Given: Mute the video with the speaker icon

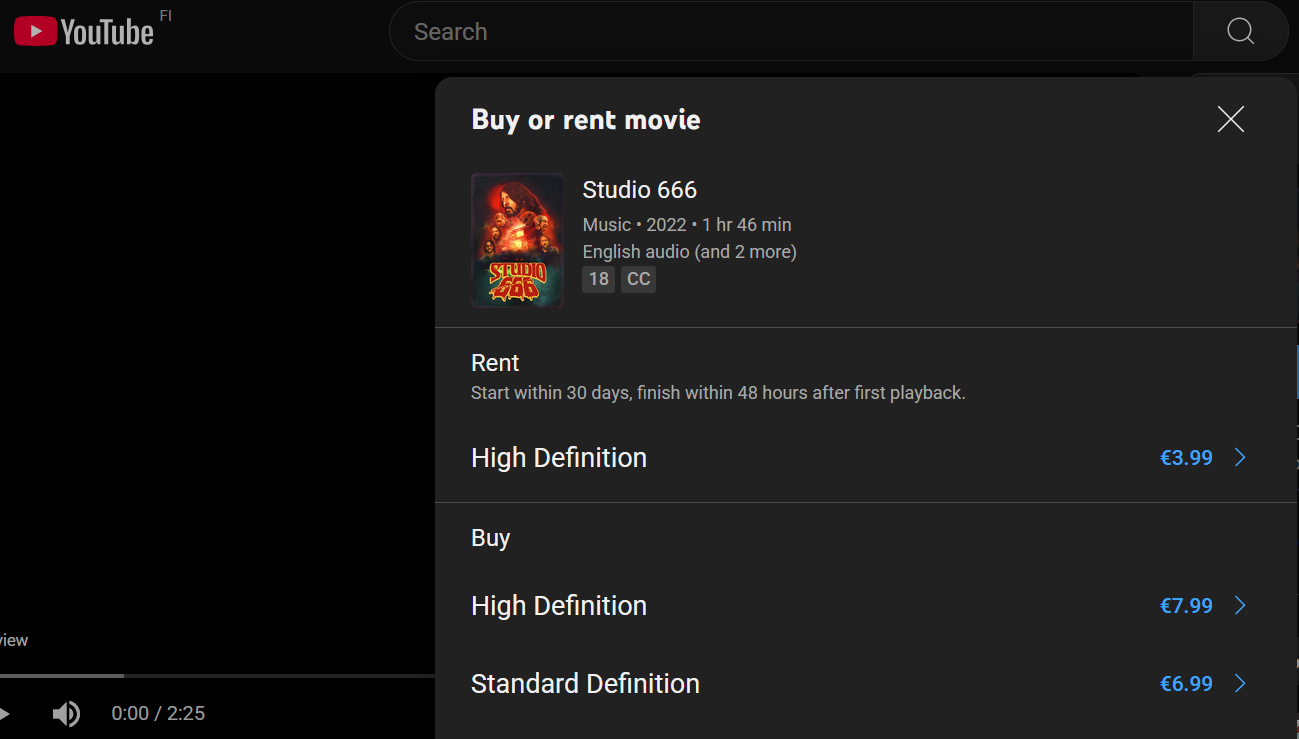Looking at the screenshot, I should click(x=66, y=713).
